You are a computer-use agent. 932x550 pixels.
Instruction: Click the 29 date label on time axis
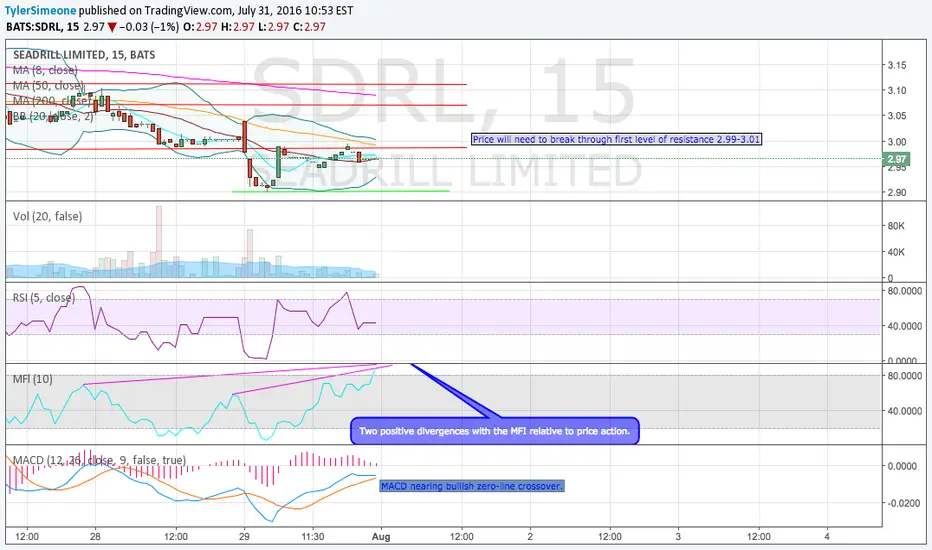244,537
